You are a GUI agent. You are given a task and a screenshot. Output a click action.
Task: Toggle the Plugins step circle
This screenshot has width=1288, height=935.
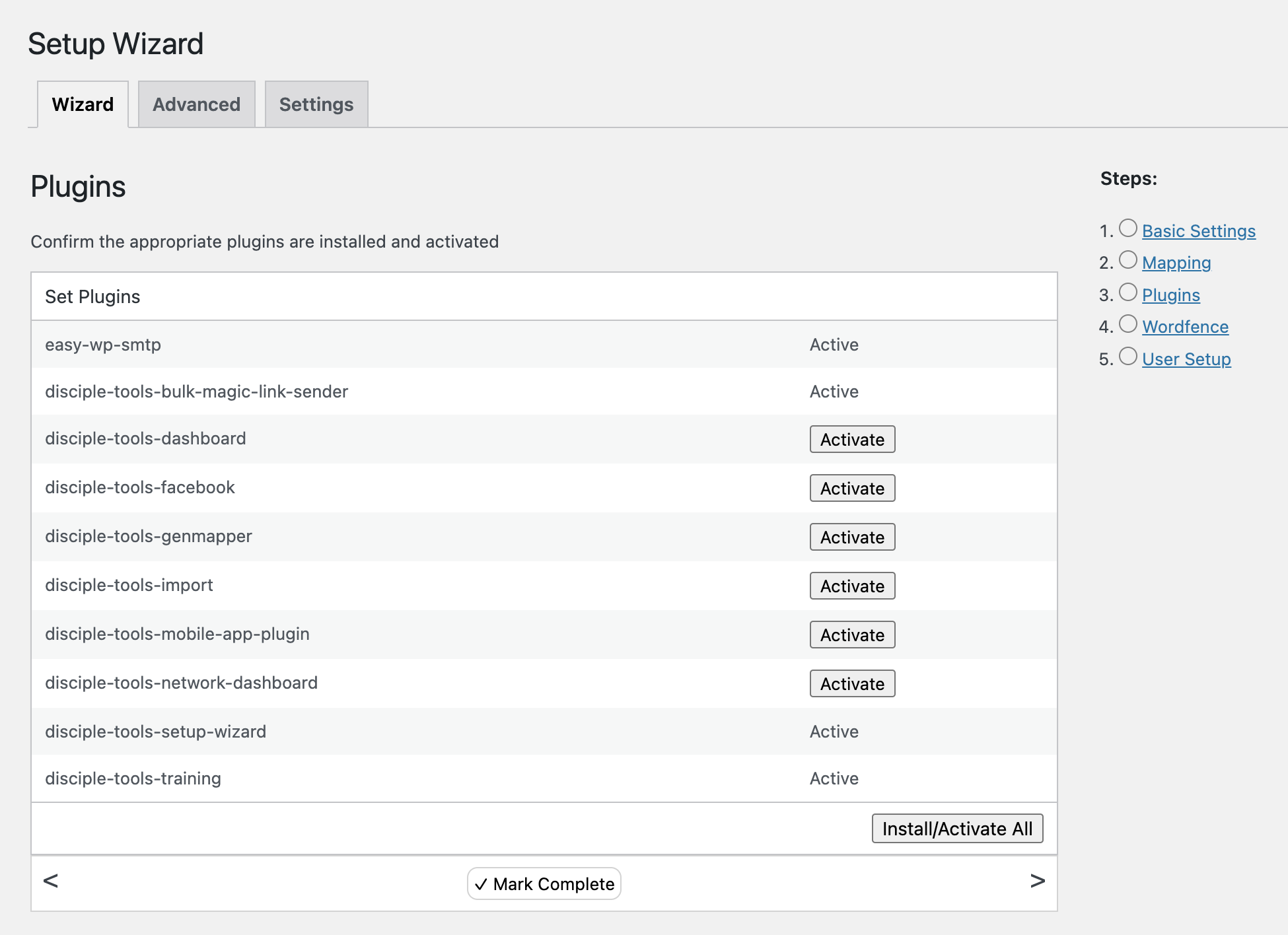[x=1128, y=292]
